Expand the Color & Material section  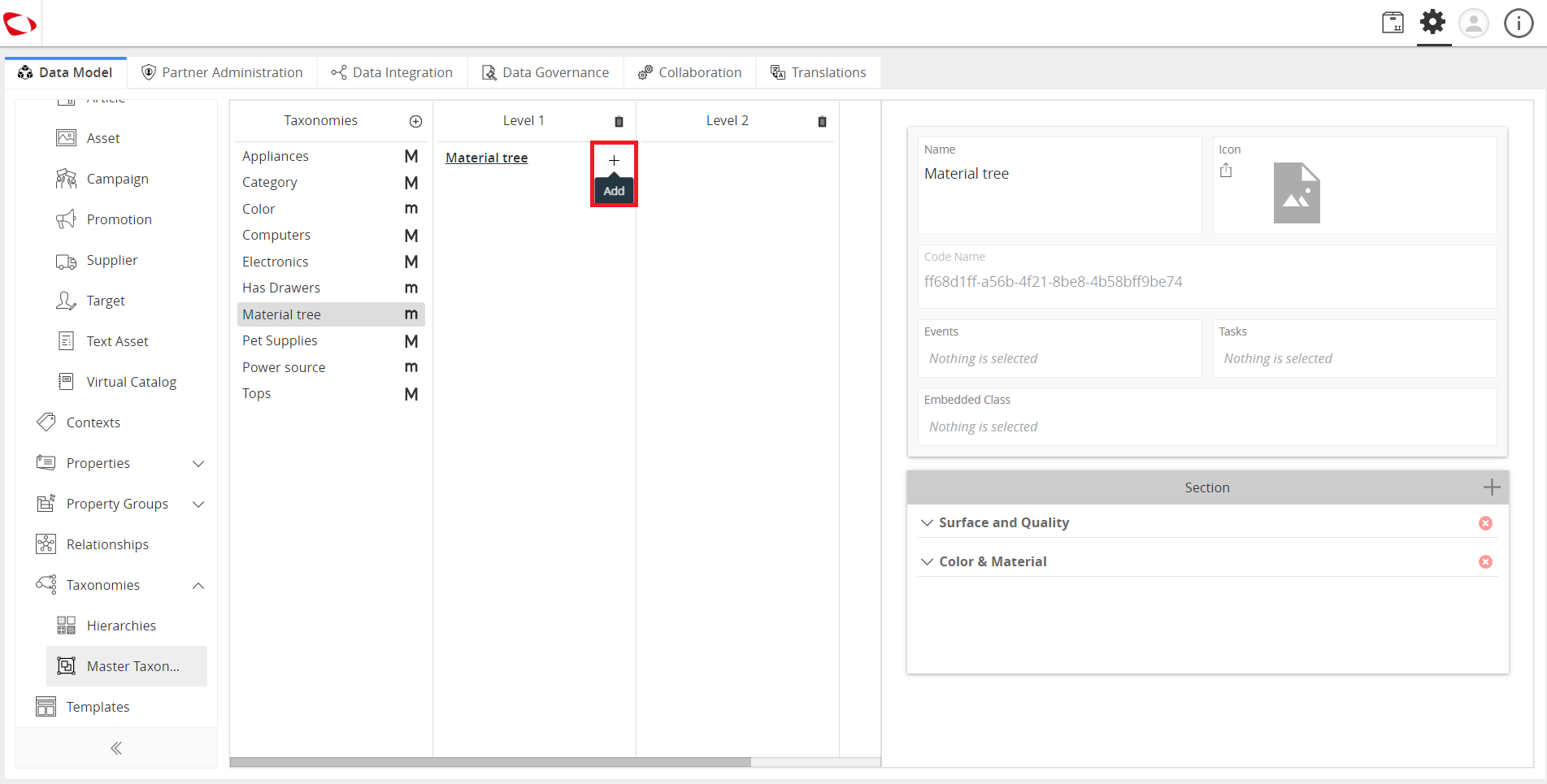click(x=927, y=561)
